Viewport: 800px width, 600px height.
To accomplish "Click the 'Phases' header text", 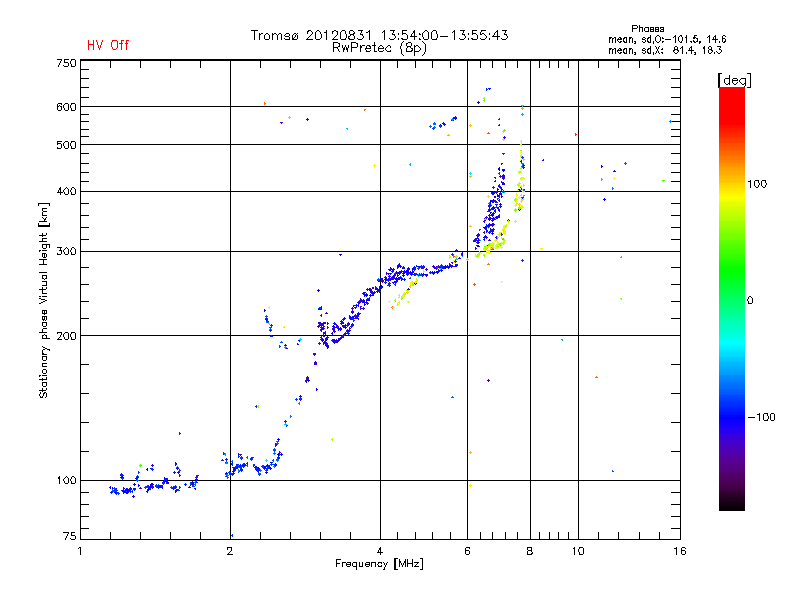I will click(647, 29).
